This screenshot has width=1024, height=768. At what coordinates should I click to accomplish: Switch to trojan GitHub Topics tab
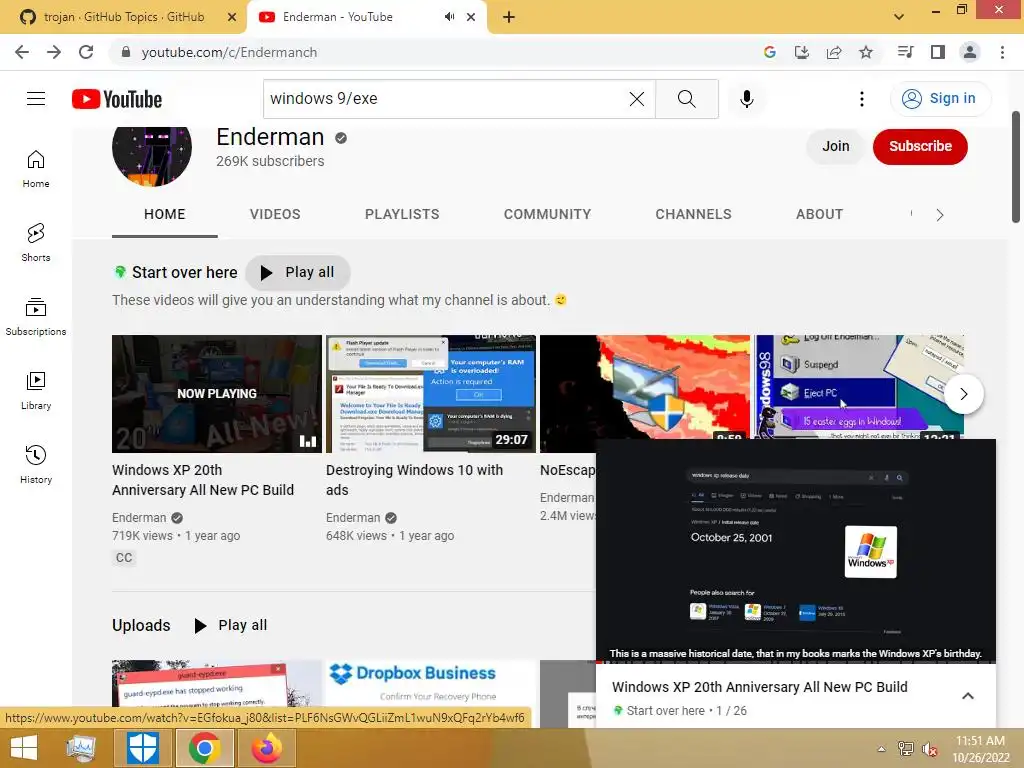click(x=123, y=17)
